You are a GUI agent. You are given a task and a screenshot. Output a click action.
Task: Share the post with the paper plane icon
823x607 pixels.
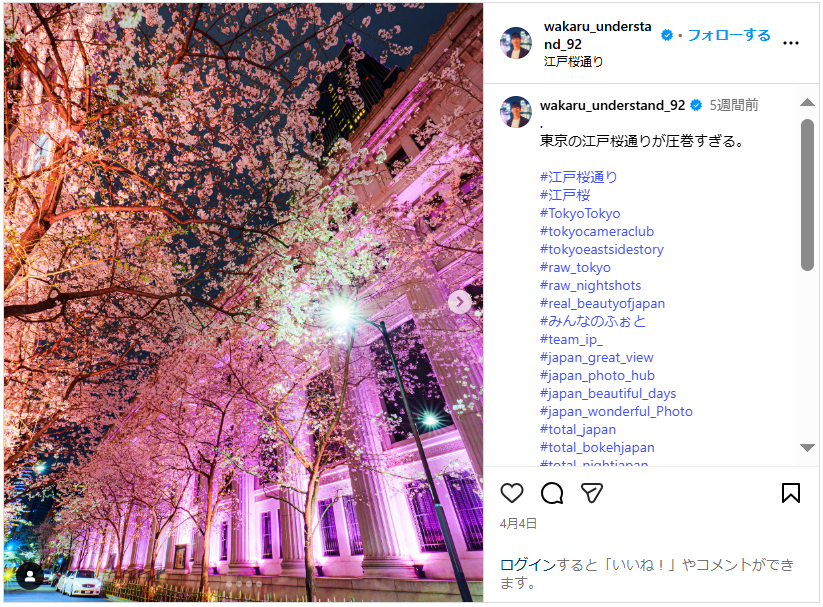(x=592, y=493)
